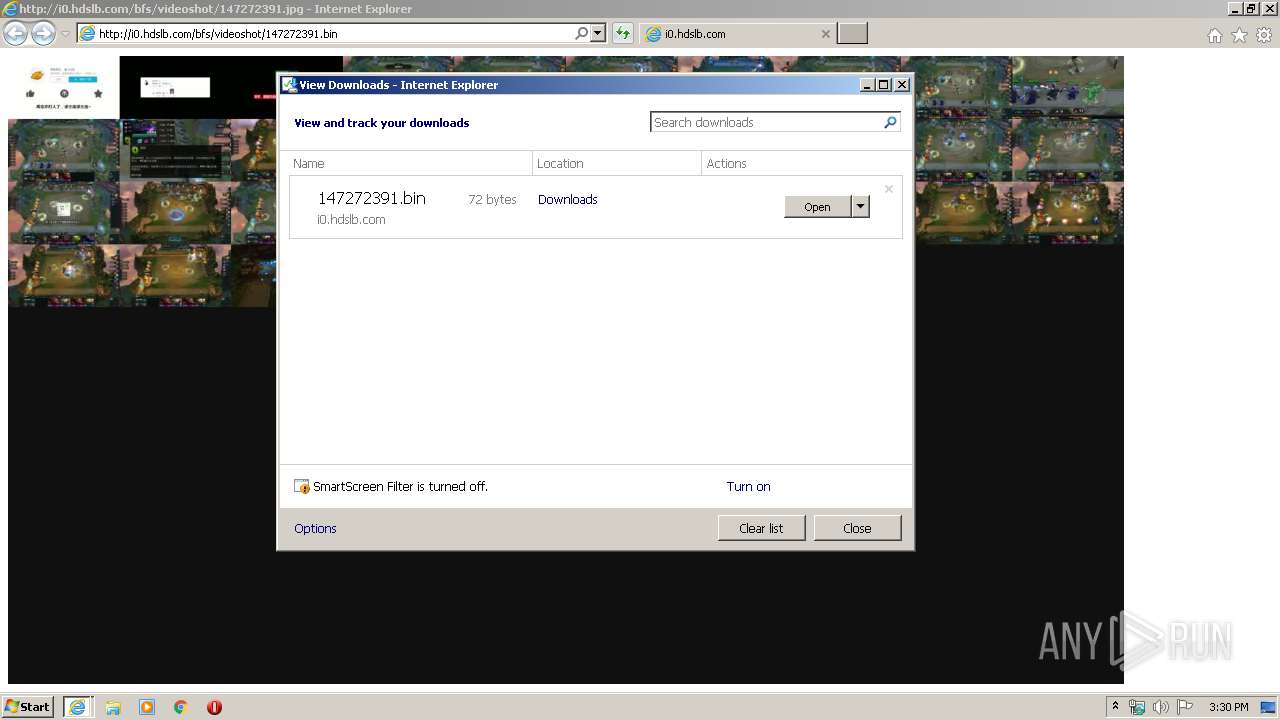Click the 3:30 PM clock
The height and width of the screenshot is (720, 1280).
click(1228, 707)
